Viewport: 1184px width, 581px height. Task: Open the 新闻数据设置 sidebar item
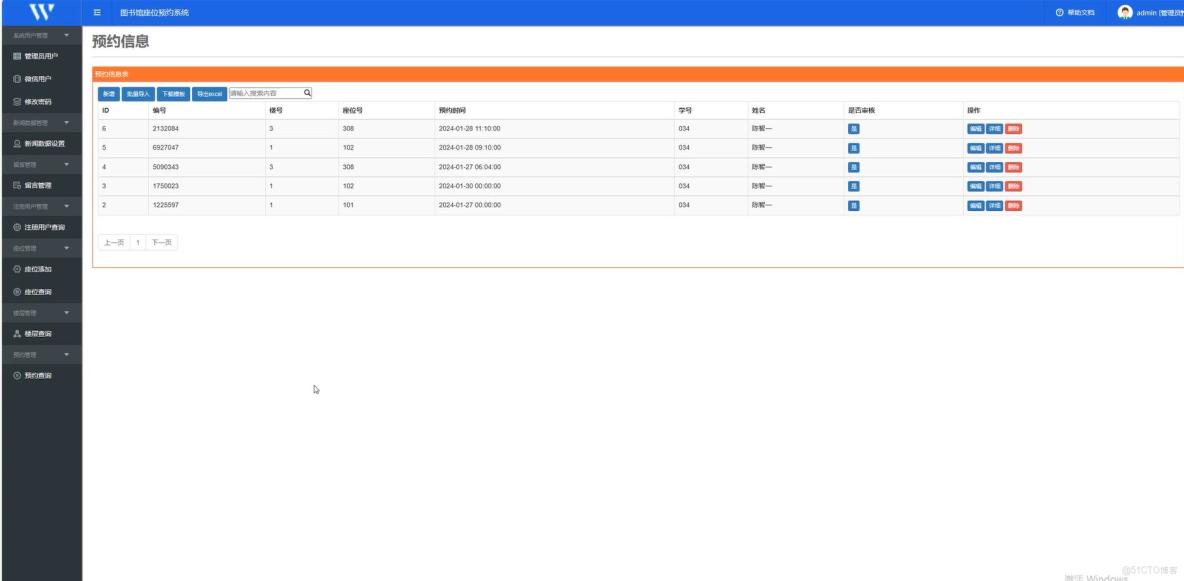pyautogui.click(x=41, y=143)
